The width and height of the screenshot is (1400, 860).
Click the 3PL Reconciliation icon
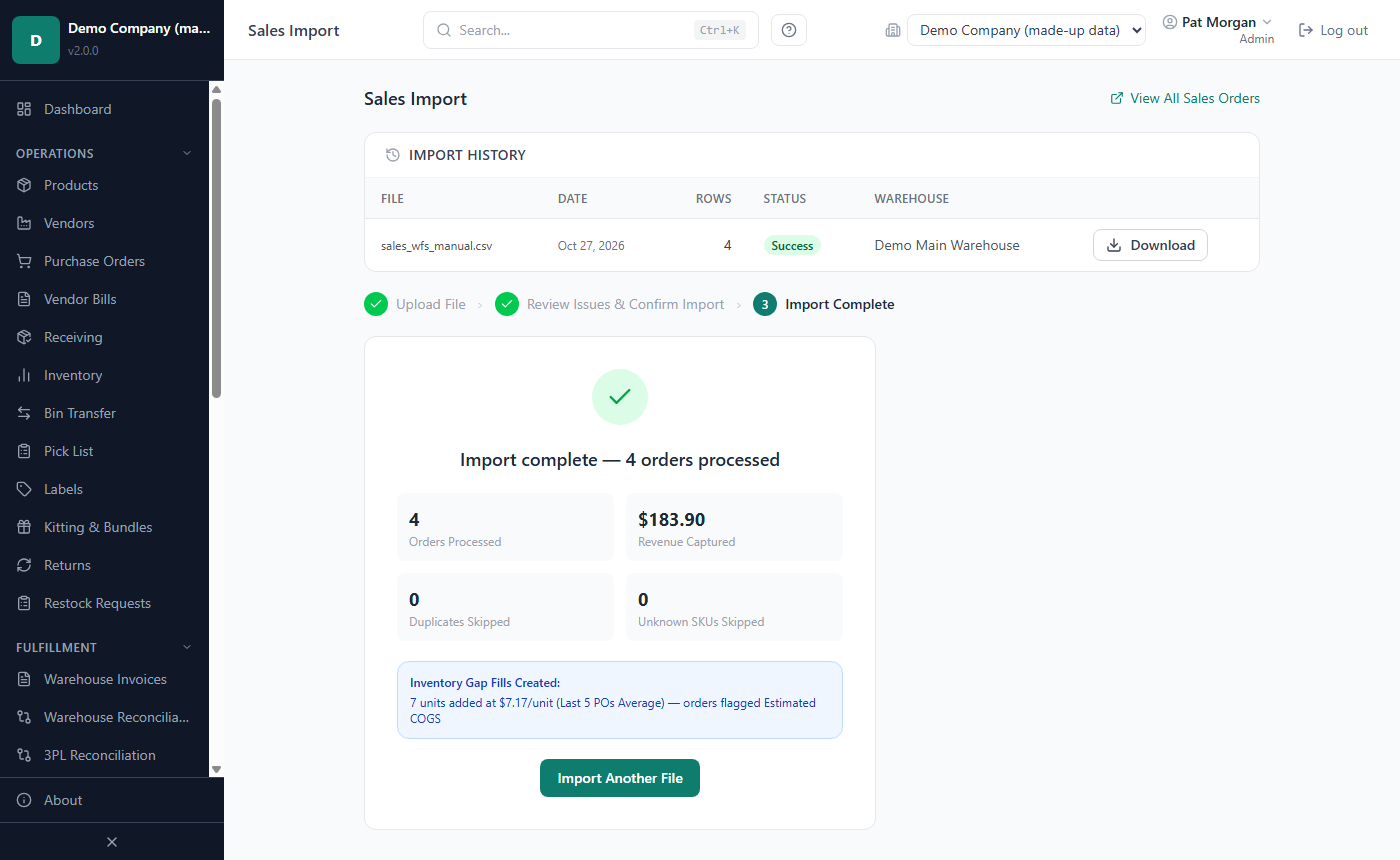pyautogui.click(x=24, y=755)
